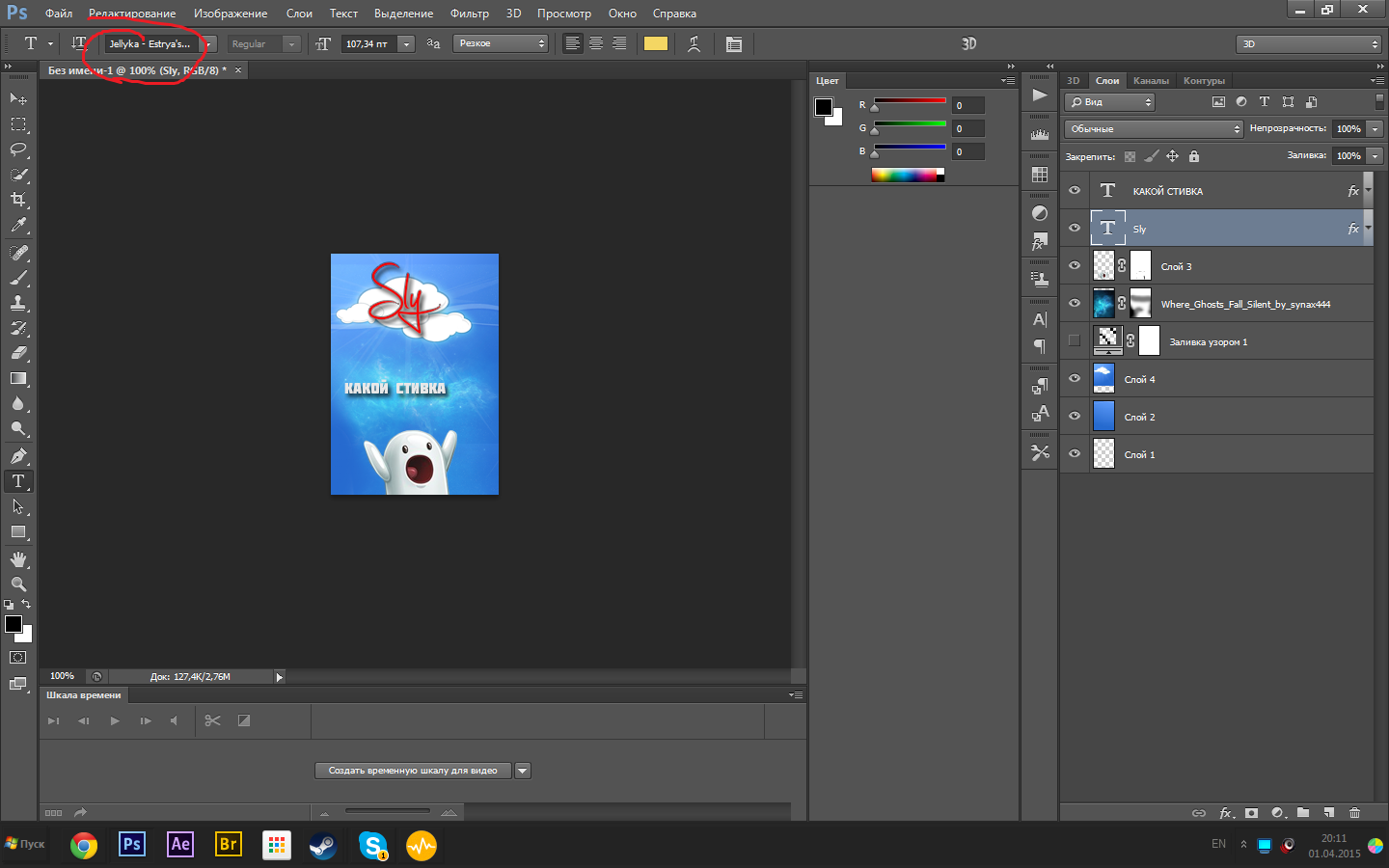Select the Gradient tool
Viewport: 1389px width, 868px height.
[18, 378]
